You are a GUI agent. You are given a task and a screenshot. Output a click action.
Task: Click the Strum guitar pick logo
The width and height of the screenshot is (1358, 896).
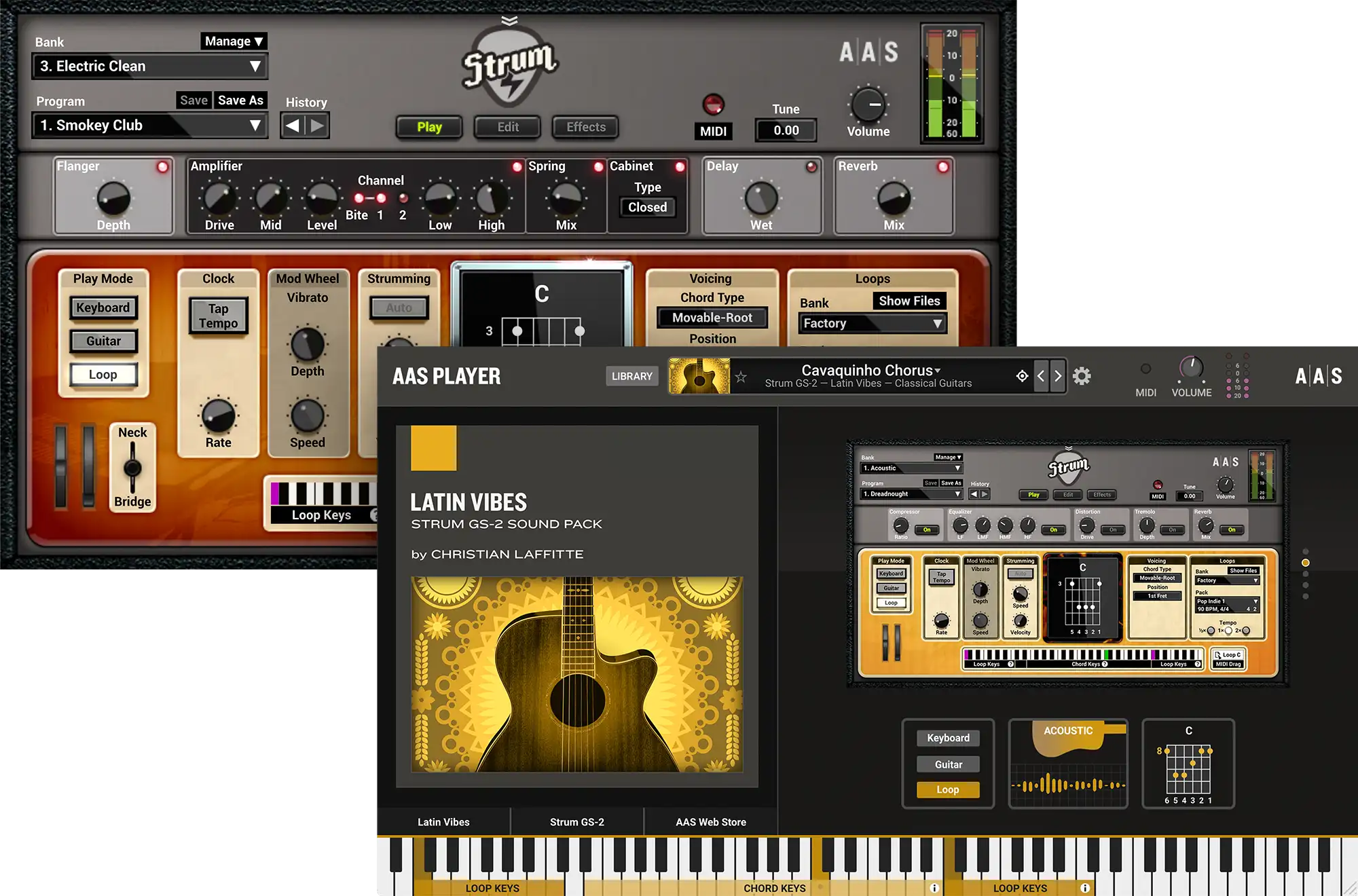(510, 67)
